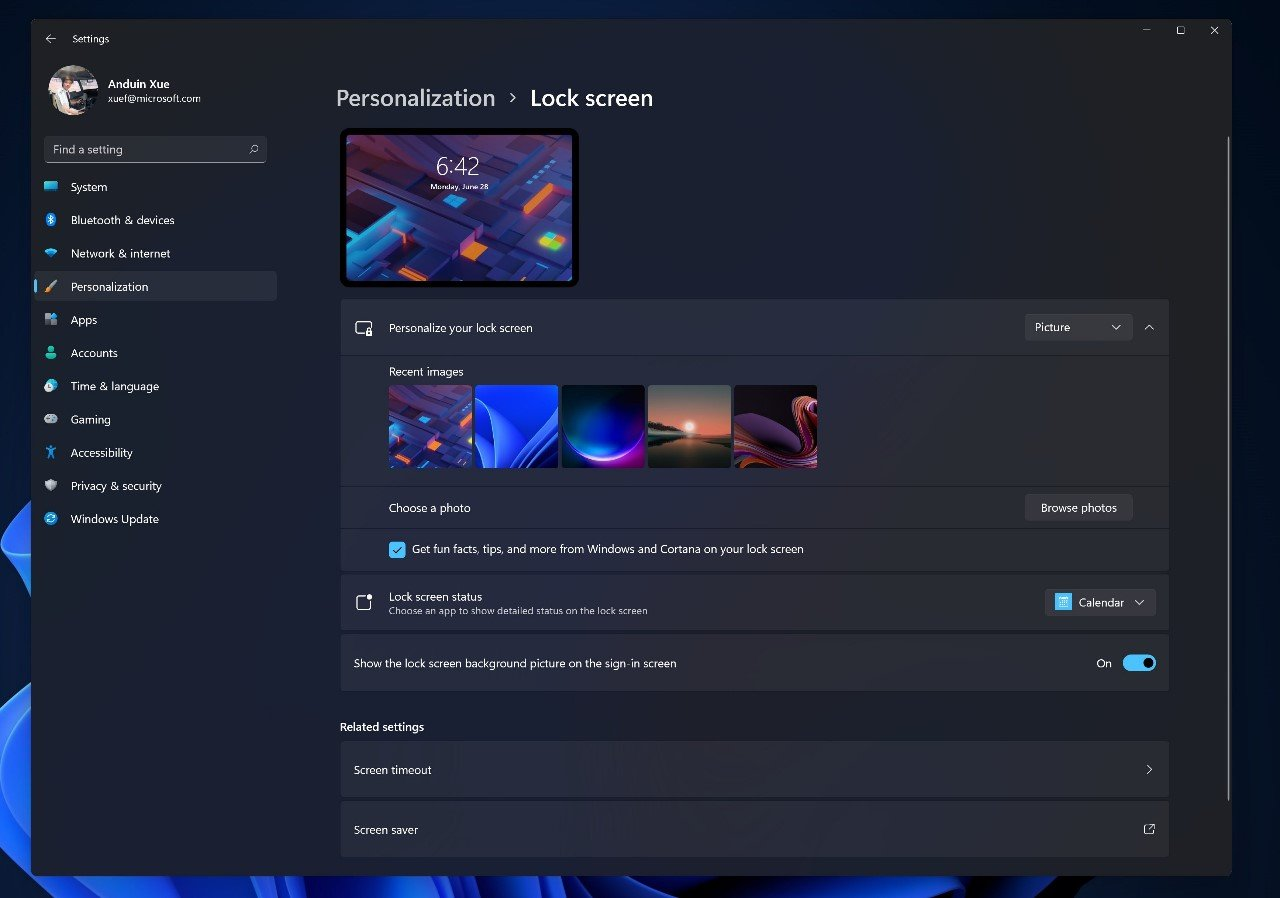Go back to Personalization breadcrumb
The image size is (1280, 898).
coord(415,98)
